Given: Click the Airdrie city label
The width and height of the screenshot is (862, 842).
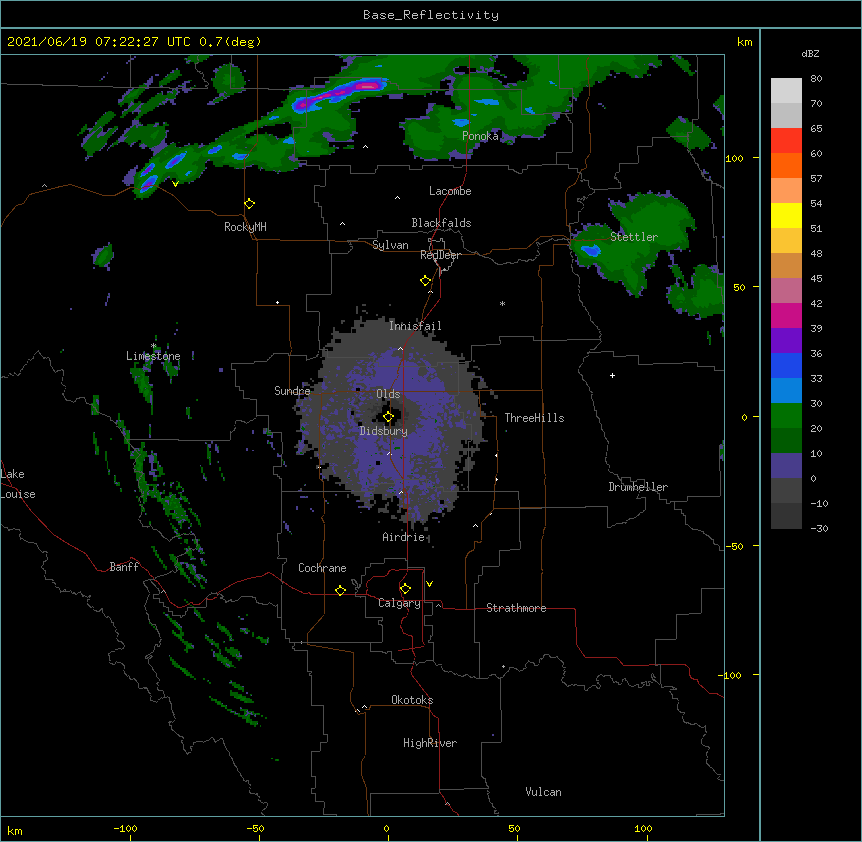Looking at the screenshot, I should coord(404,538).
